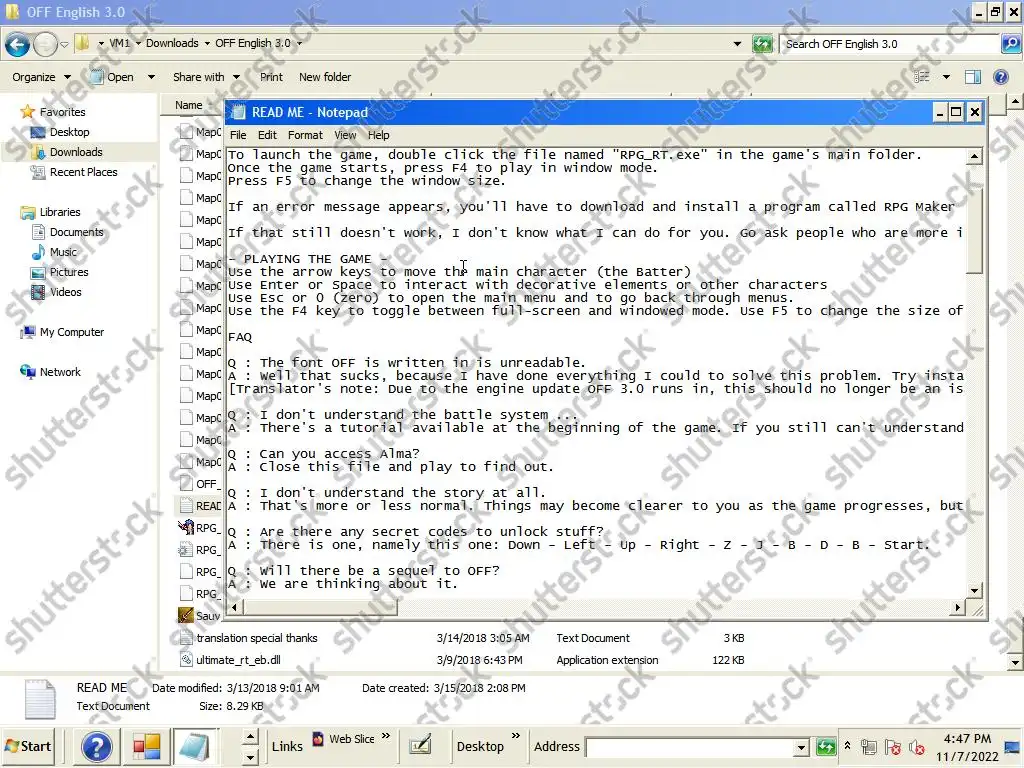Select the first RPG_ executable icon

(x=185, y=527)
